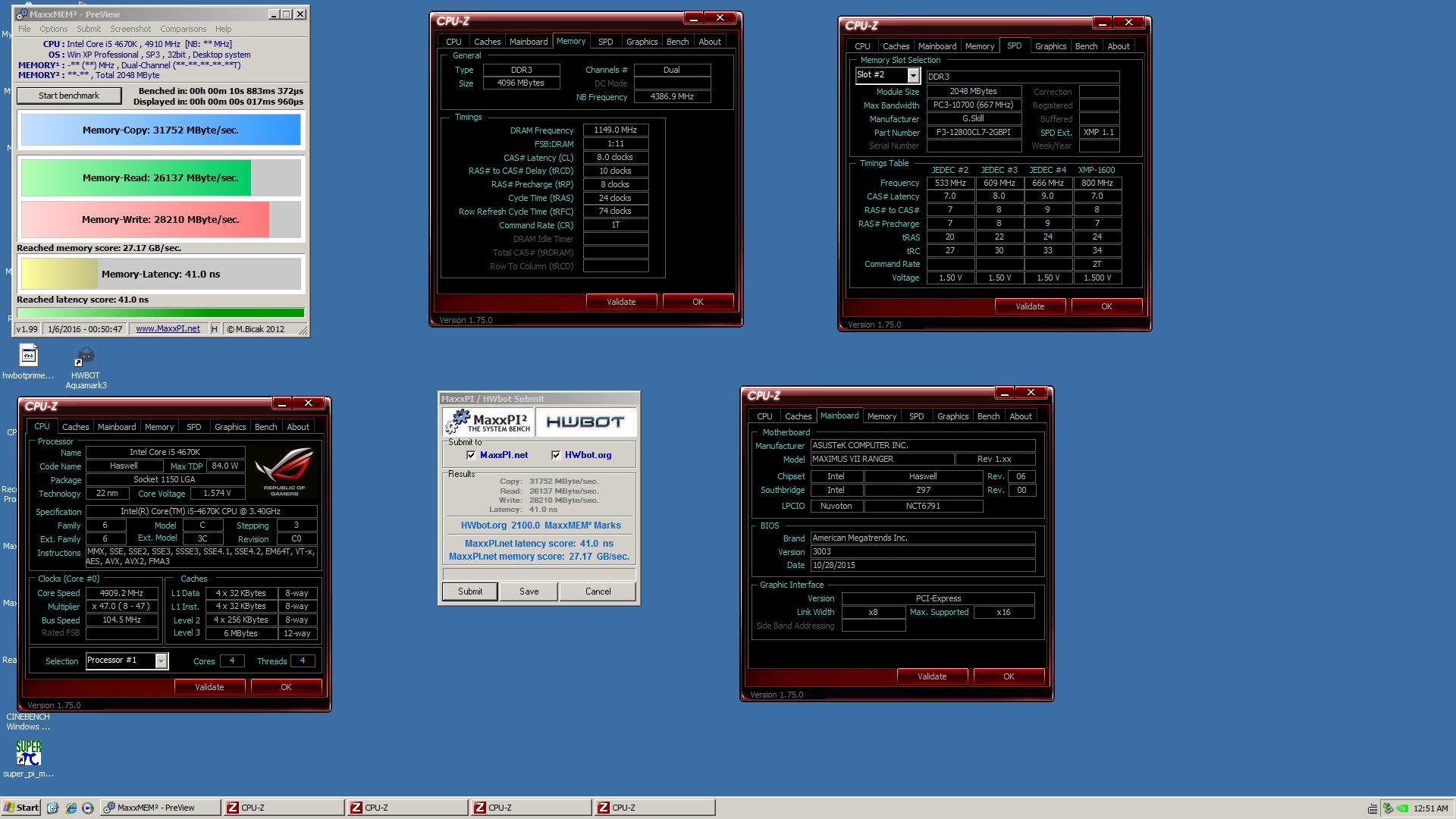Click the Core Speed value 4909.2 MHz

pyautogui.click(x=122, y=593)
